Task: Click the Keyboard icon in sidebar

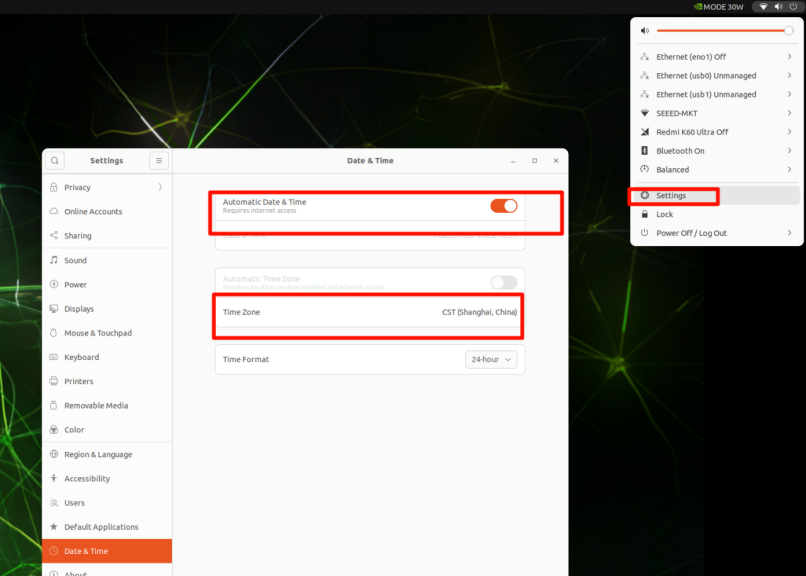Action: pyautogui.click(x=53, y=357)
